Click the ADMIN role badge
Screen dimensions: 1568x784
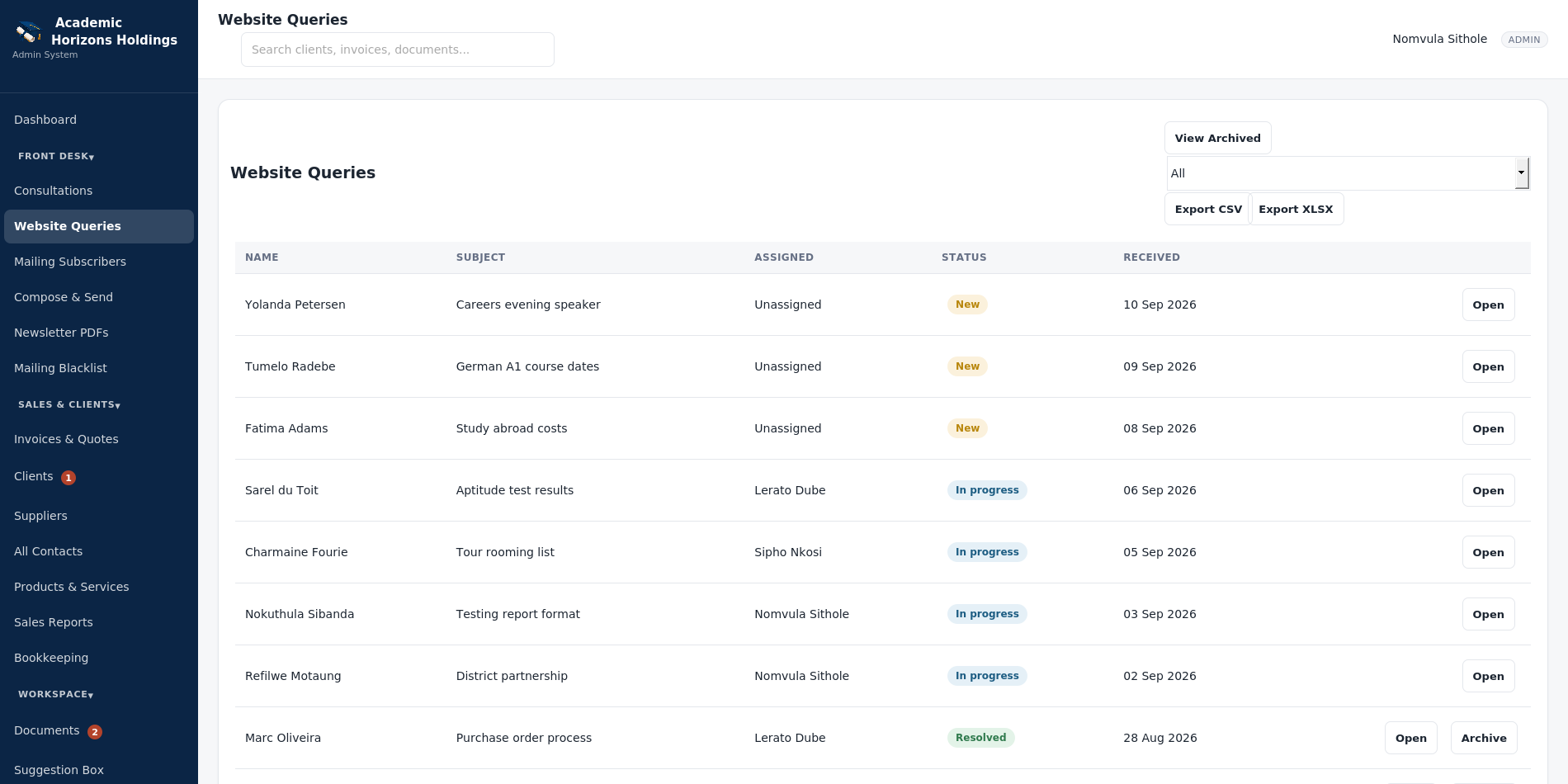click(x=1523, y=40)
